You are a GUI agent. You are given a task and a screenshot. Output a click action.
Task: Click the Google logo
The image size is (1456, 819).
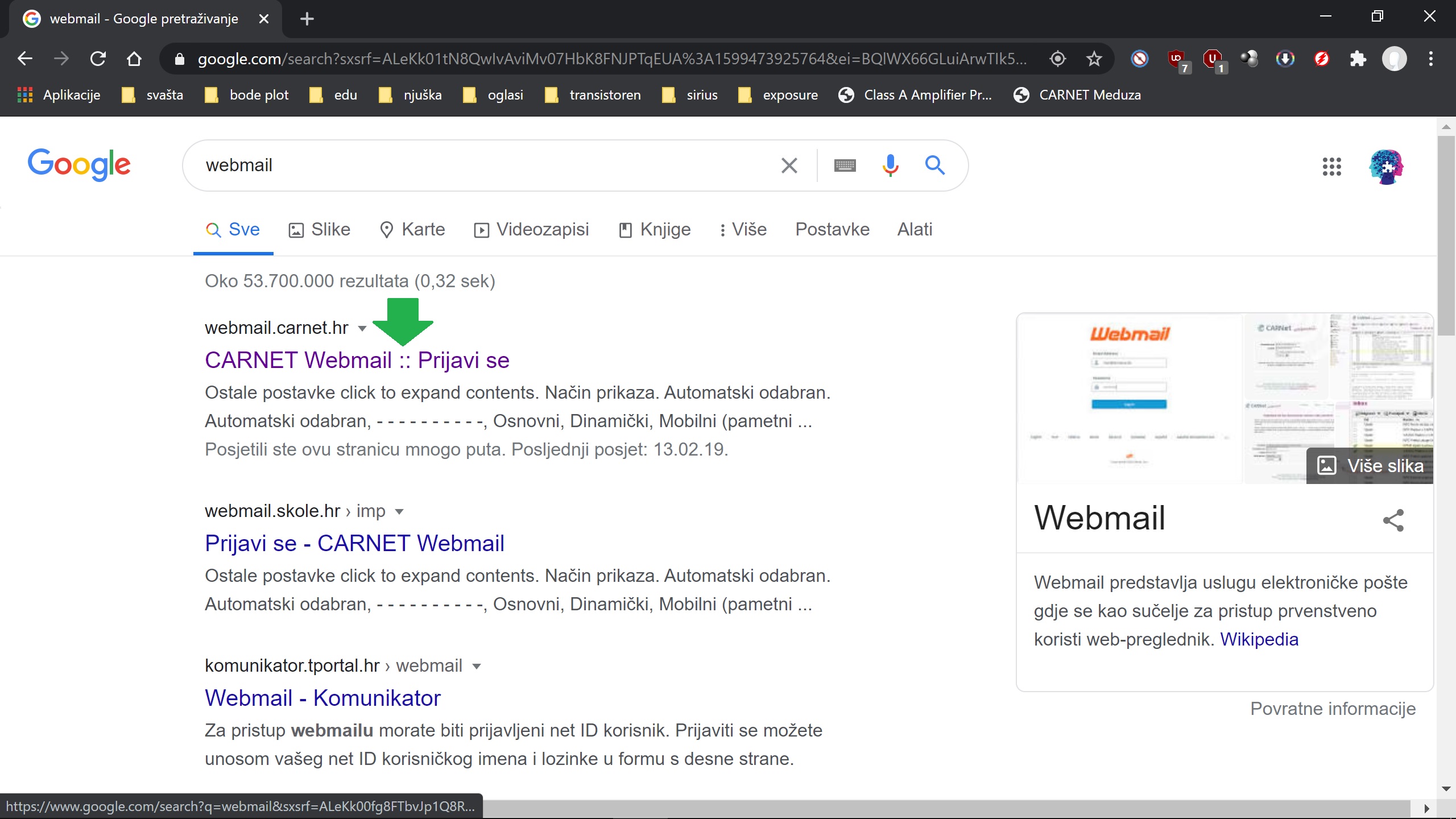pyautogui.click(x=79, y=164)
